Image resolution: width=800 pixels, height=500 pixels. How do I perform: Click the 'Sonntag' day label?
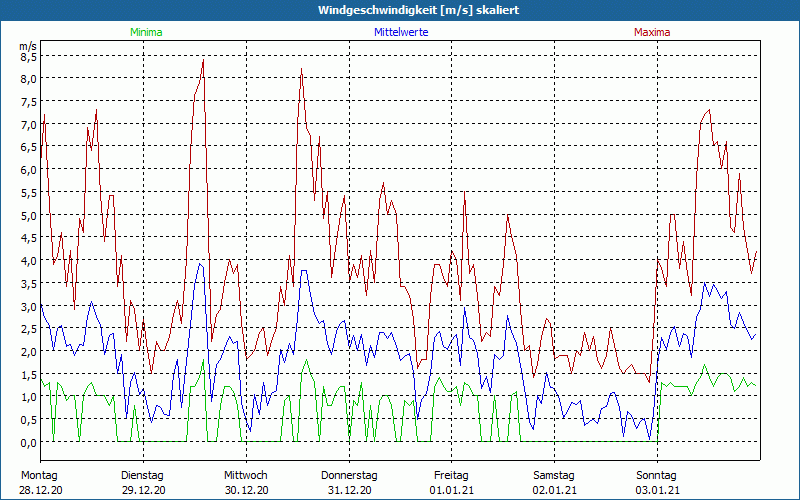[657, 476]
